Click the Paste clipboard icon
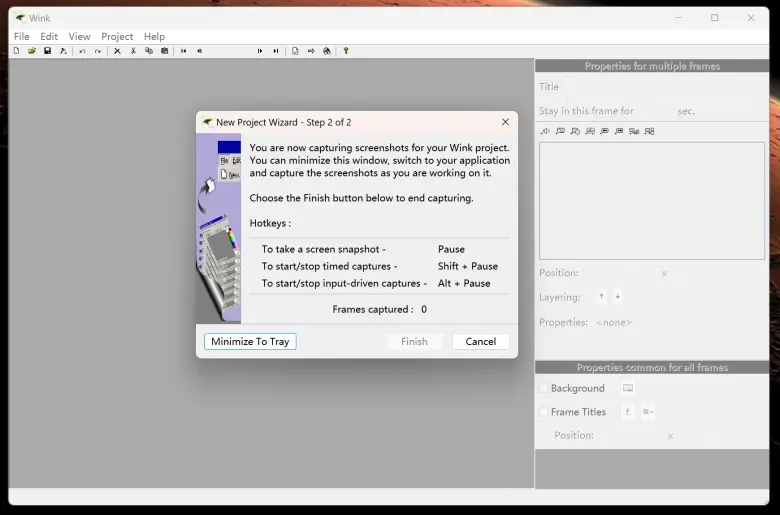 pos(165,51)
